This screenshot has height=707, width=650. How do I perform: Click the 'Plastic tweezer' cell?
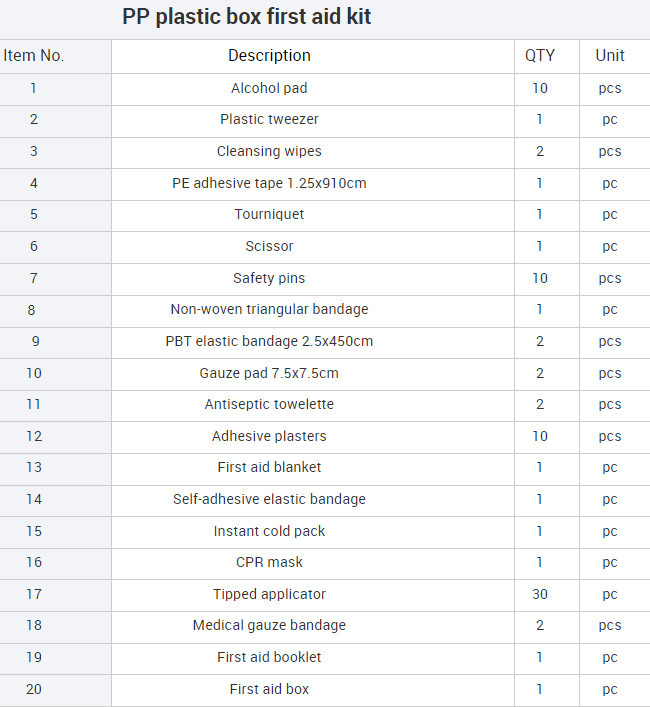tap(269, 119)
